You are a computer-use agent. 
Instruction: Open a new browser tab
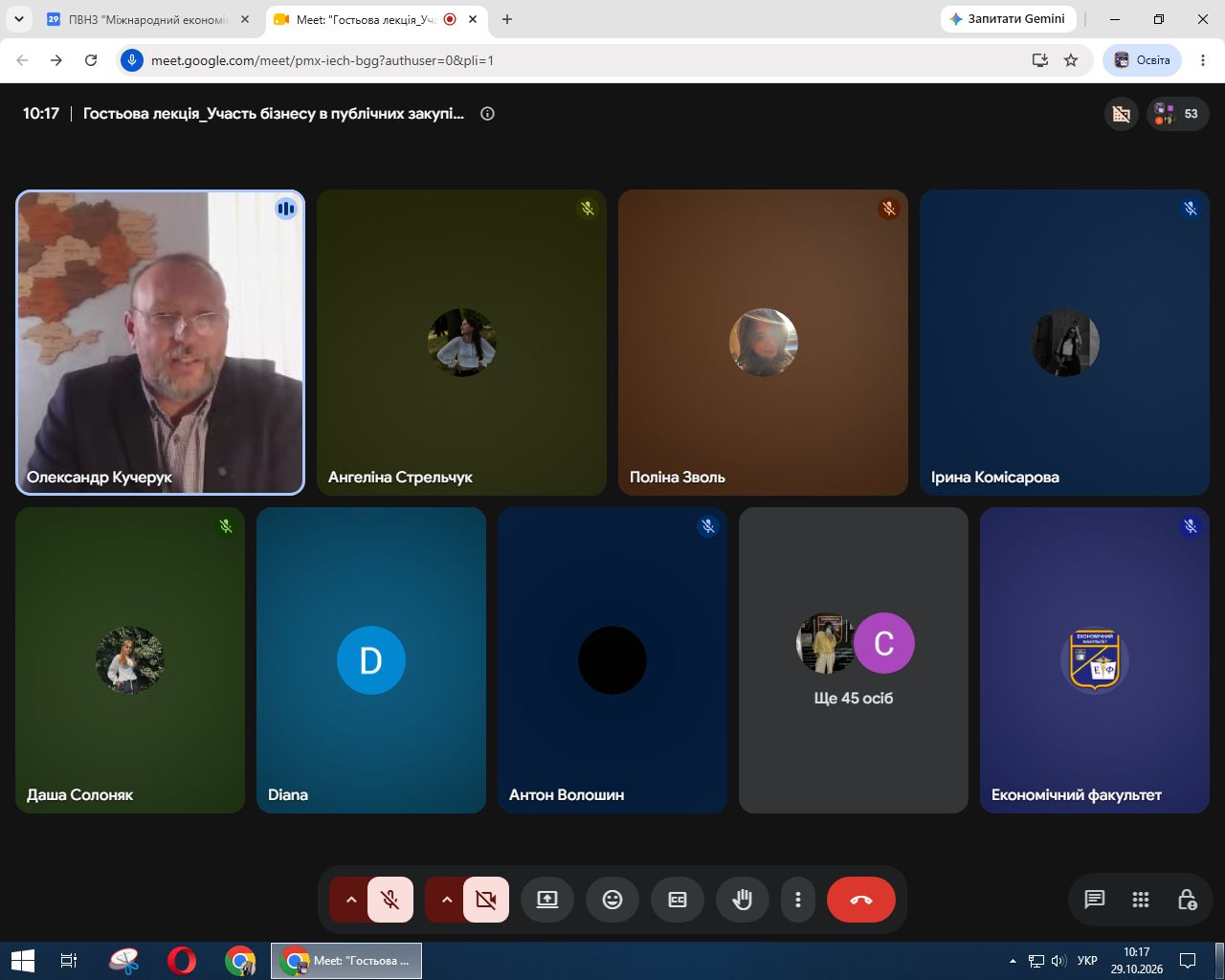(507, 19)
